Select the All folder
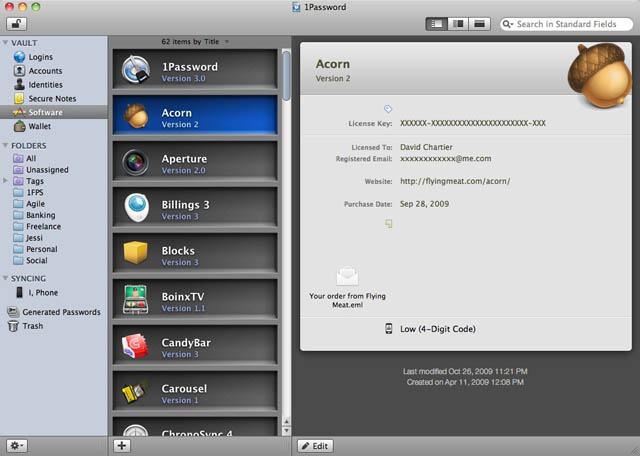Screen dimensions: 640x456 [31, 158]
